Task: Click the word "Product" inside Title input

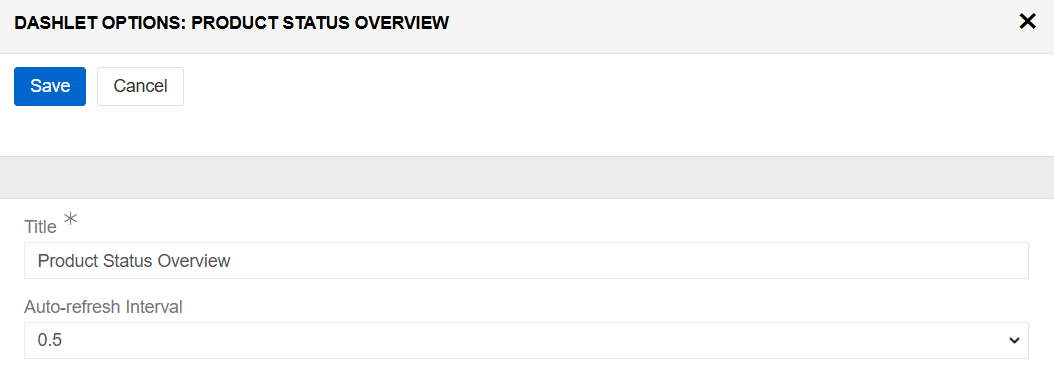Action: [62, 261]
